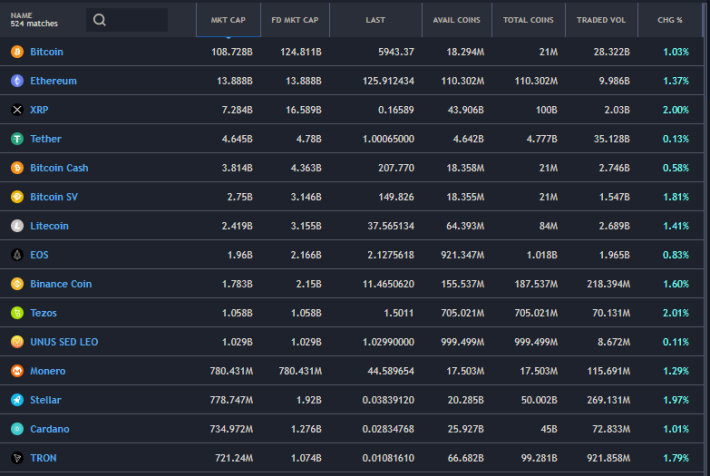The width and height of the screenshot is (710, 476).
Task: Open the UNUS SED LEO link
Action: (x=64, y=342)
